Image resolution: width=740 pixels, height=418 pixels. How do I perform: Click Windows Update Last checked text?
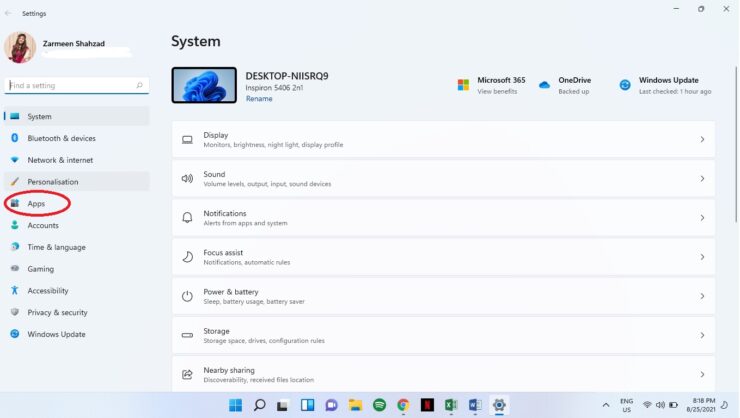[x=675, y=92]
